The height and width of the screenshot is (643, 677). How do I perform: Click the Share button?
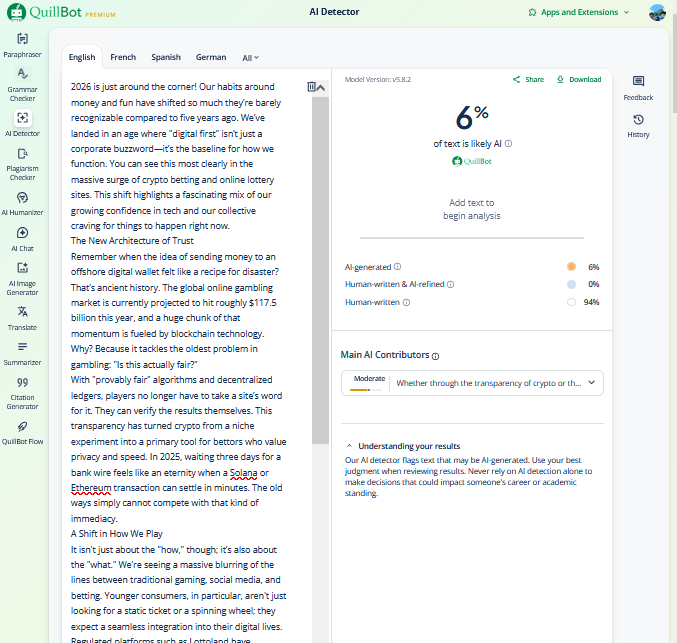coord(528,79)
